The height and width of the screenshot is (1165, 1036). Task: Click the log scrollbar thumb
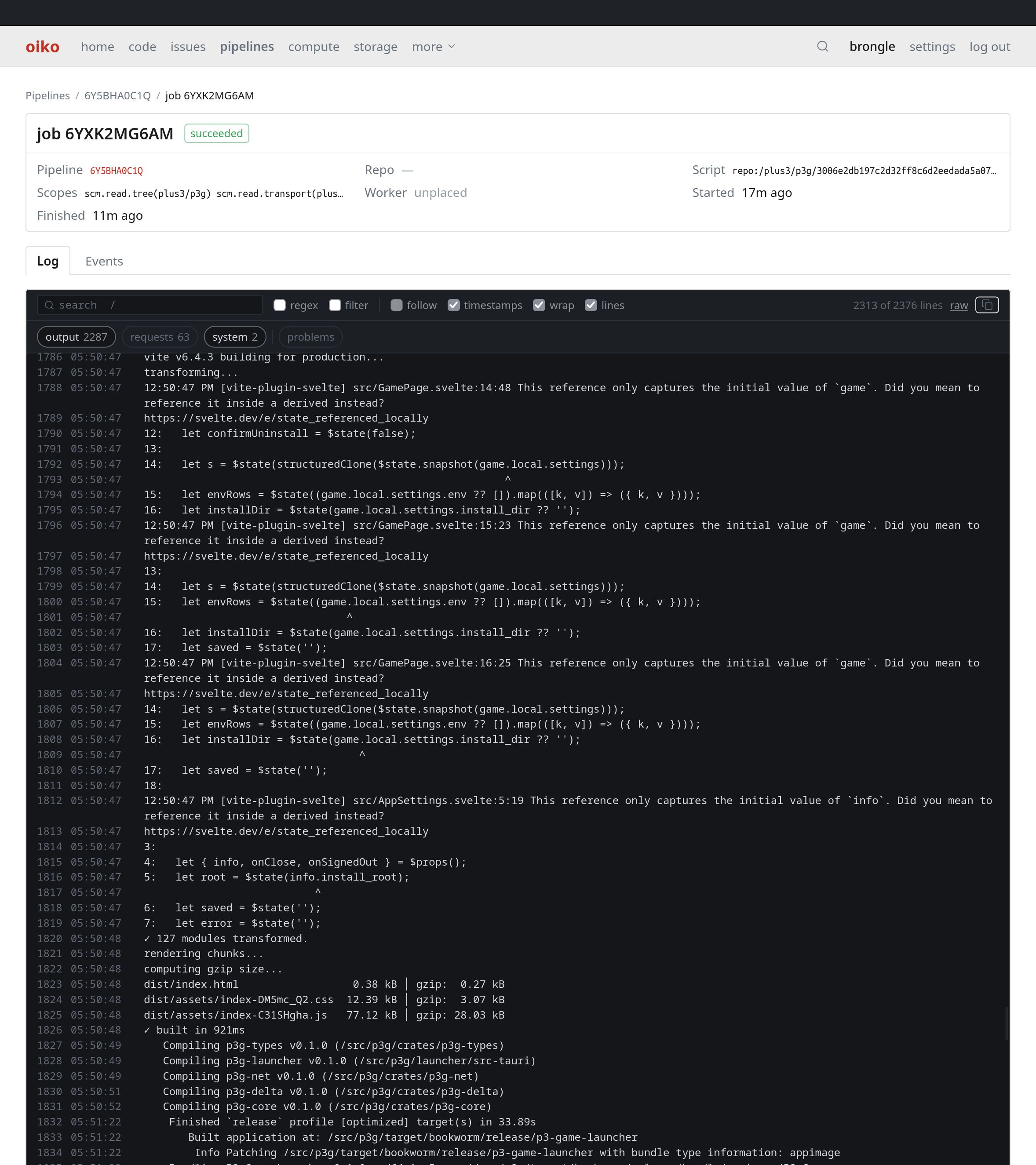click(1007, 1023)
